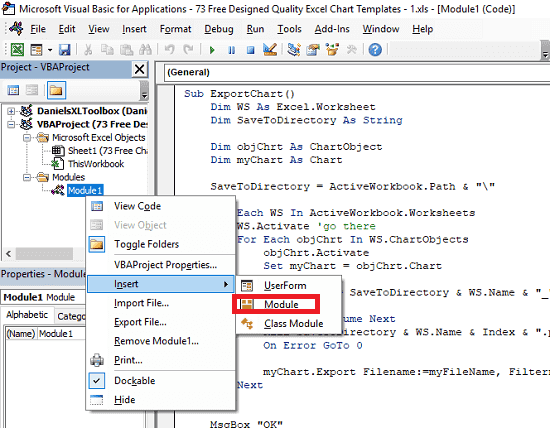Open the Window menu

pyautogui.click(x=381, y=29)
